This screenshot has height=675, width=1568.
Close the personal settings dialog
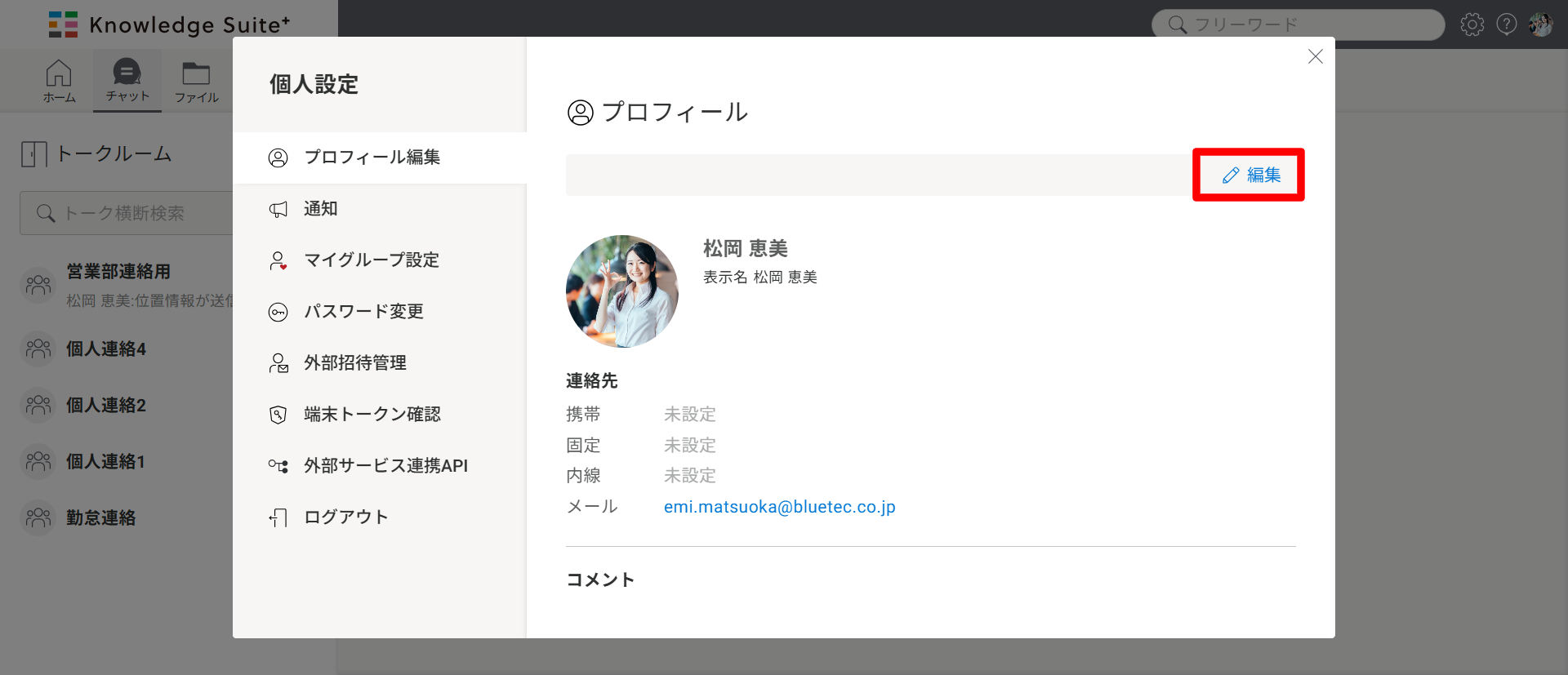[x=1315, y=56]
